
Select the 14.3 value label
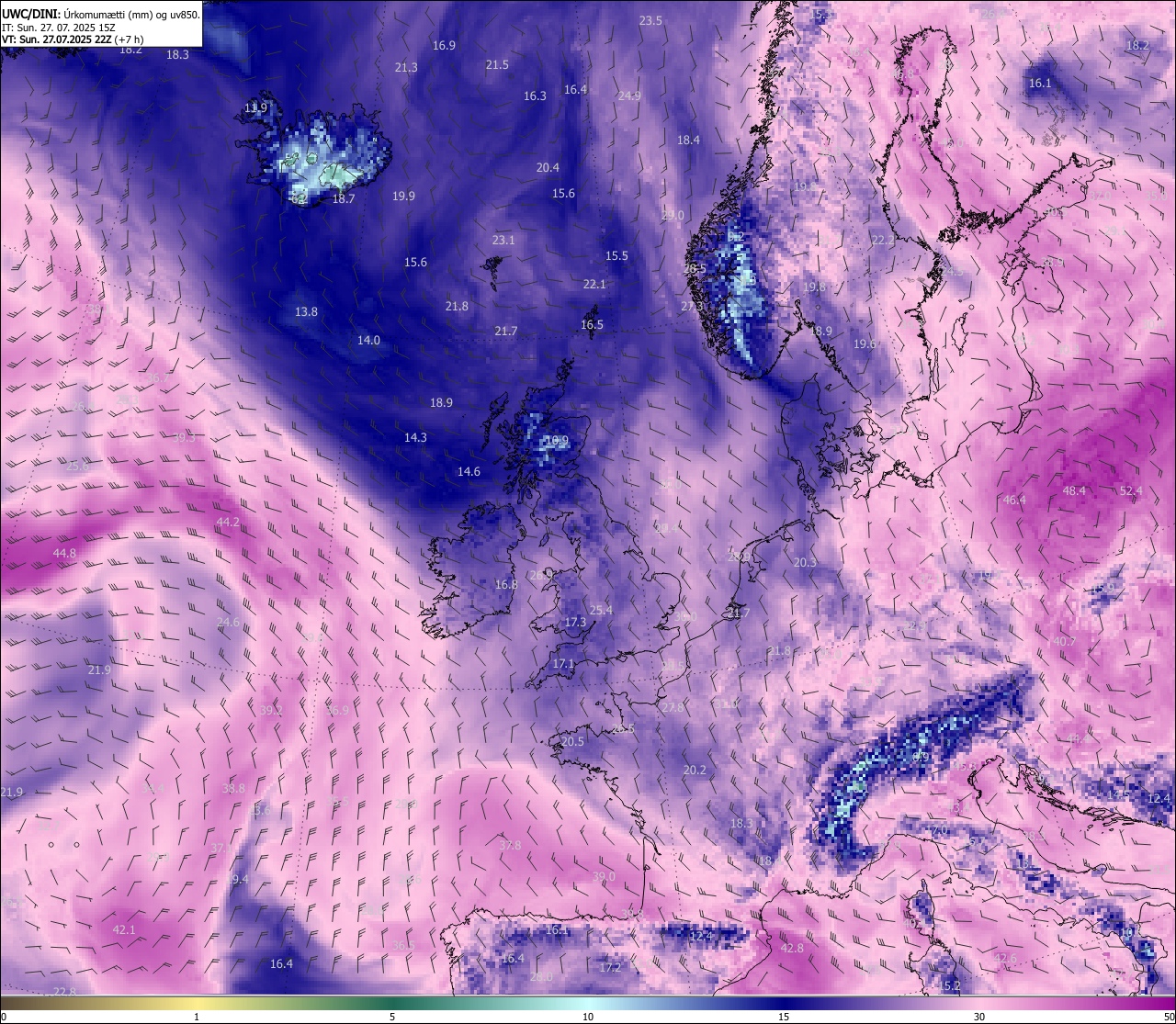415,437
